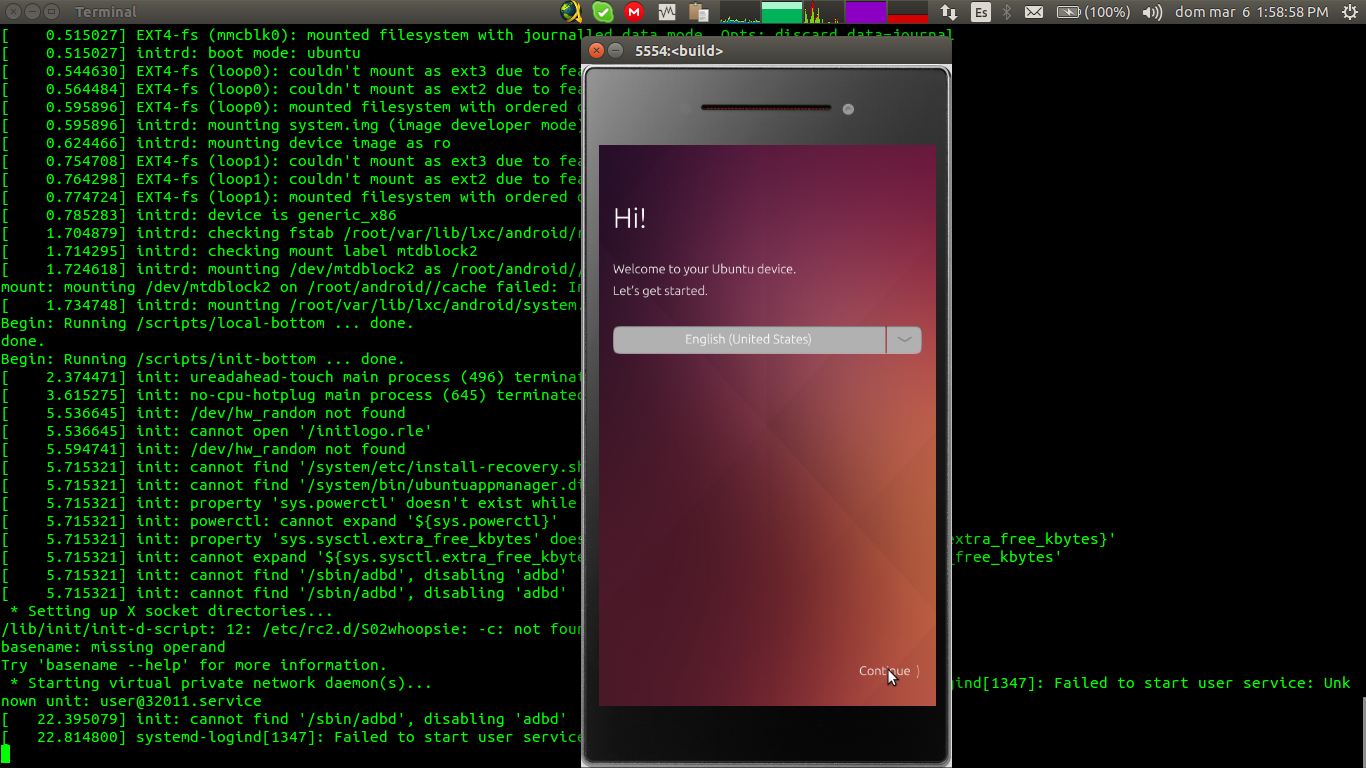1366x768 pixels.
Task: Open the clipboard manager tray icon
Action: (699, 12)
